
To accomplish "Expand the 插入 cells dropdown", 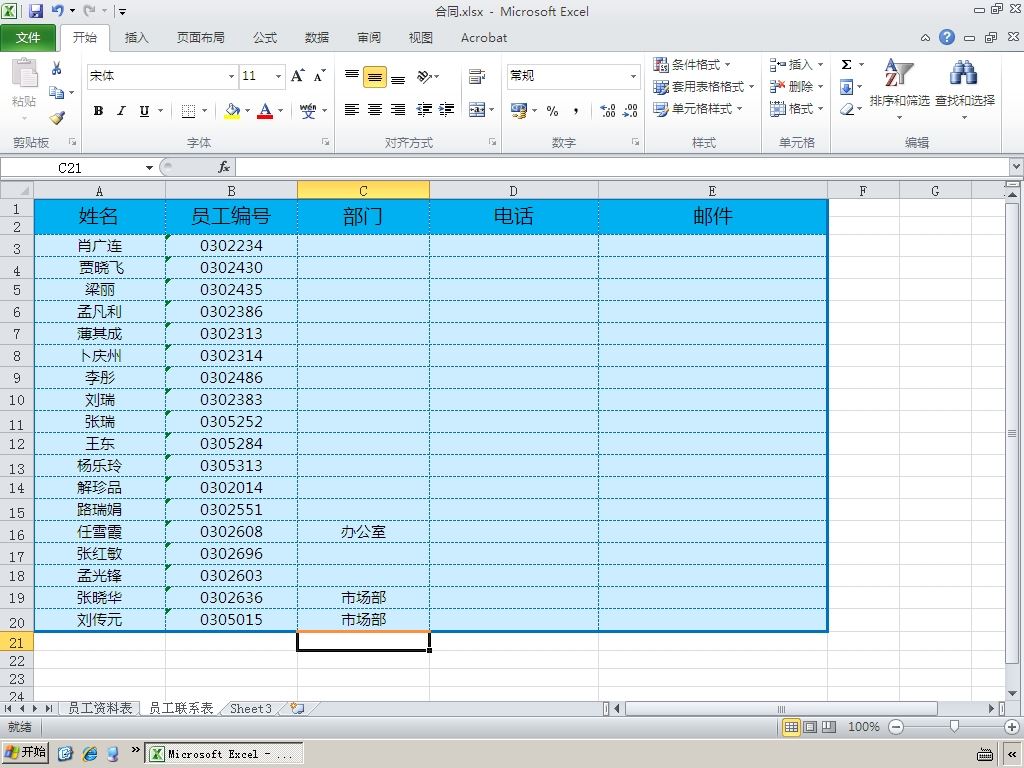I will [820, 65].
